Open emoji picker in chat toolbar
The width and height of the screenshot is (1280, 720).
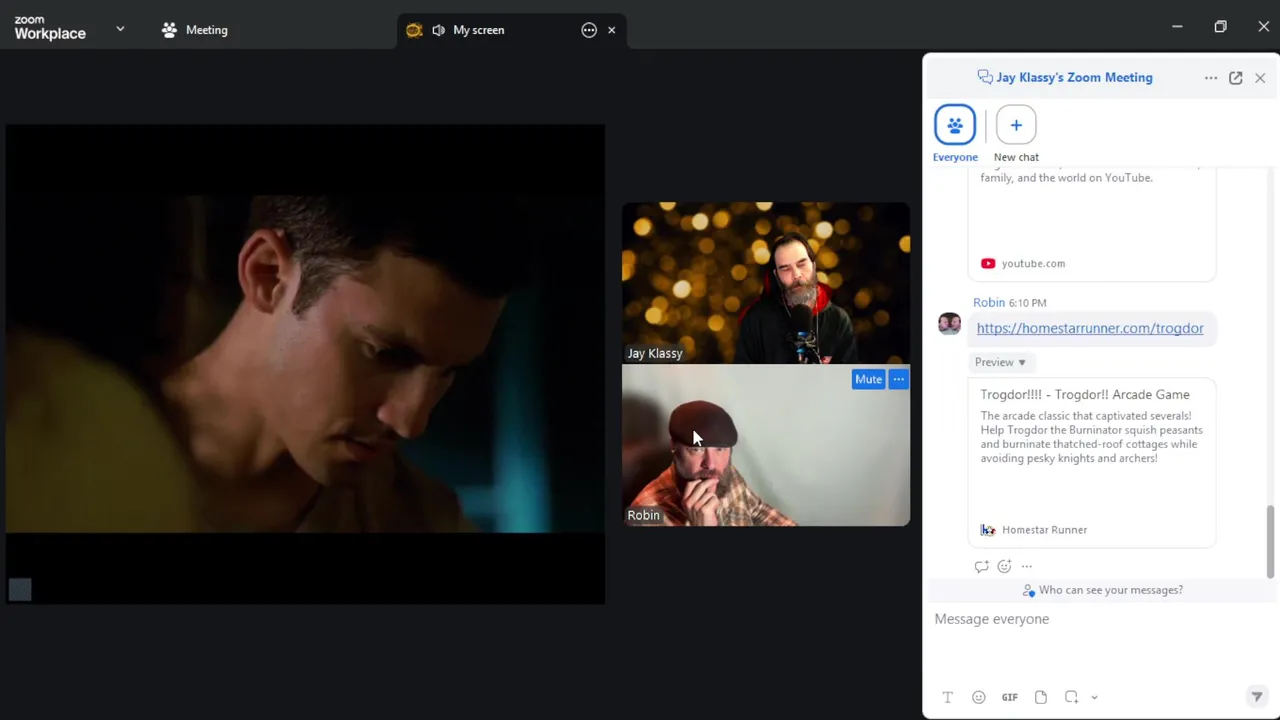pyautogui.click(x=979, y=697)
